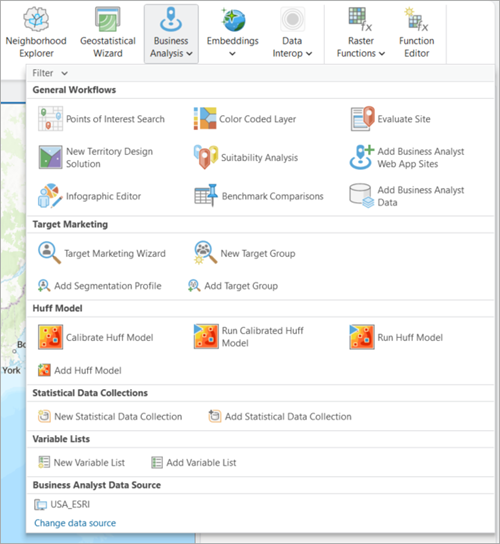
Task: Click the Evaluate Site icon
Action: click(x=362, y=119)
